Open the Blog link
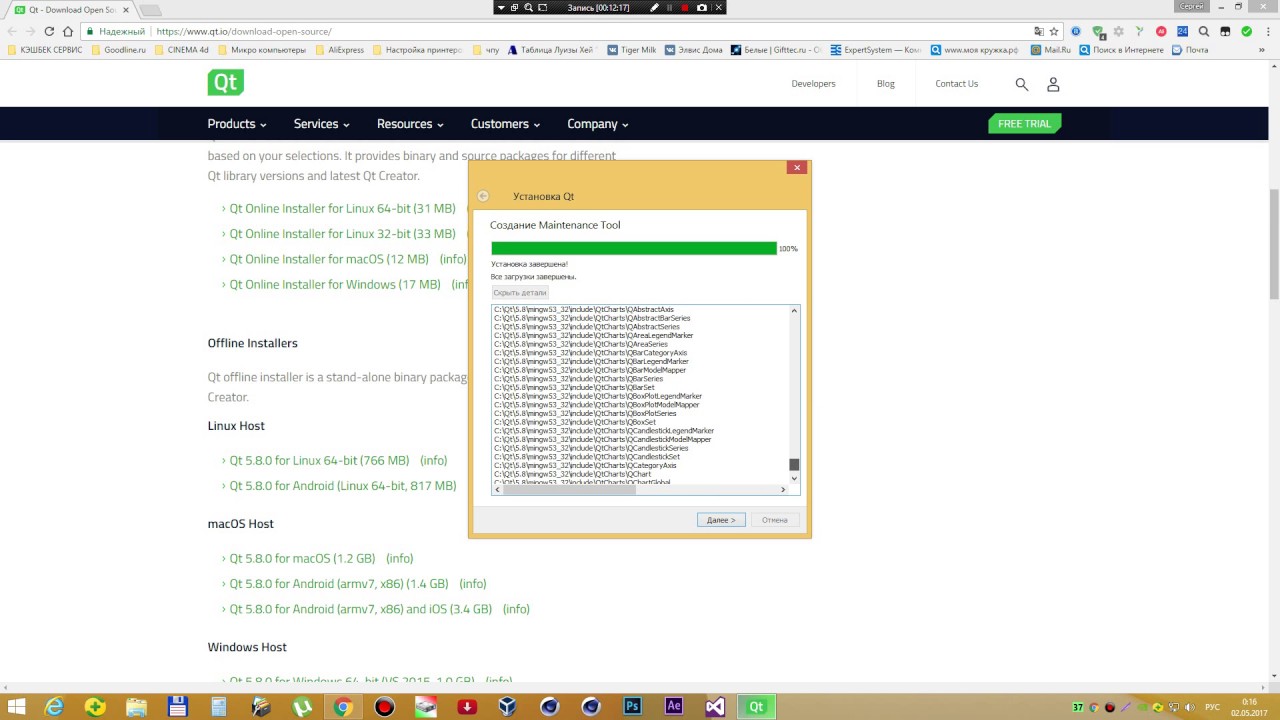This screenshot has height=720, width=1280. [886, 84]
